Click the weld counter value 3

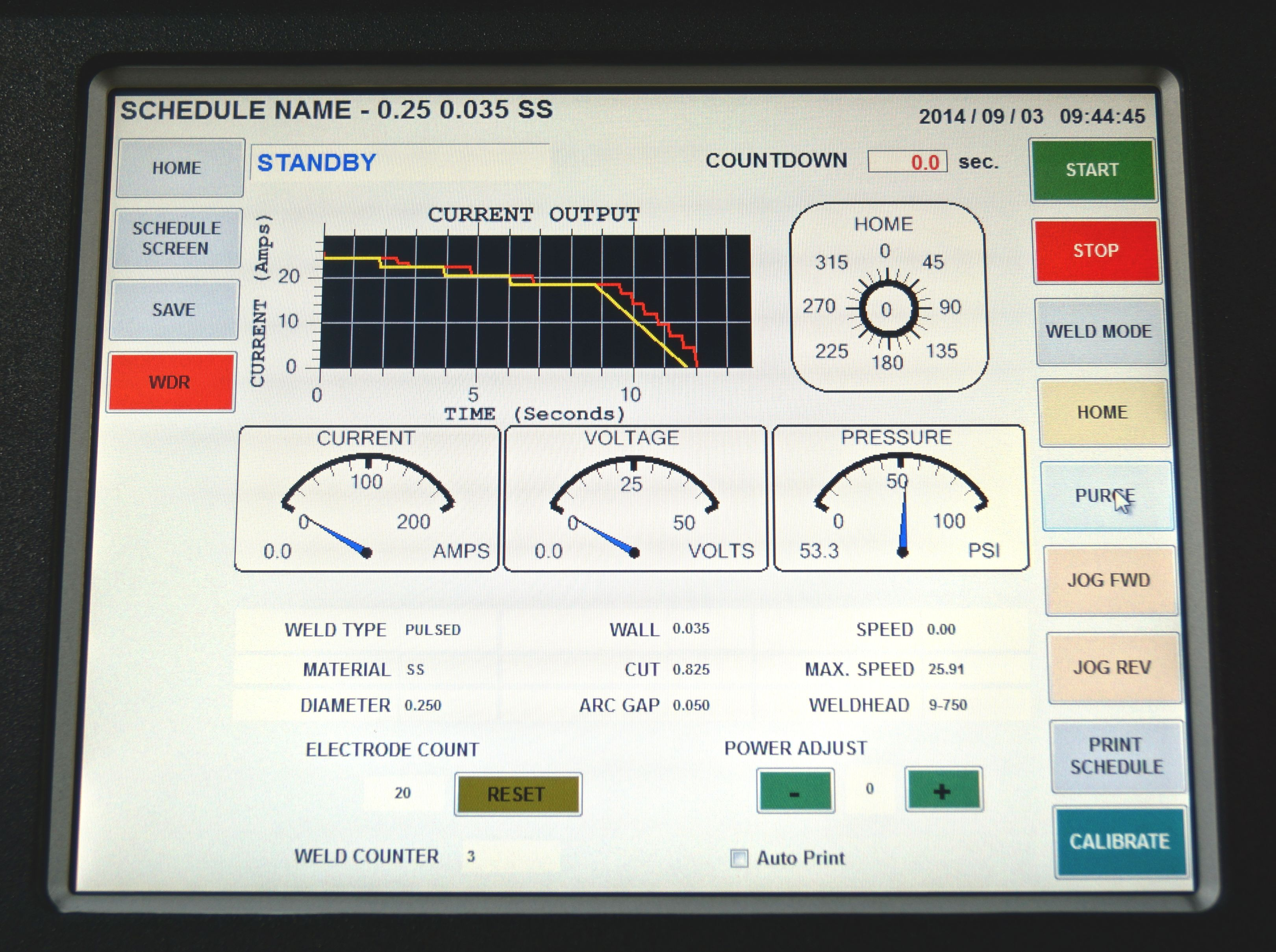[x=471, y=856]
